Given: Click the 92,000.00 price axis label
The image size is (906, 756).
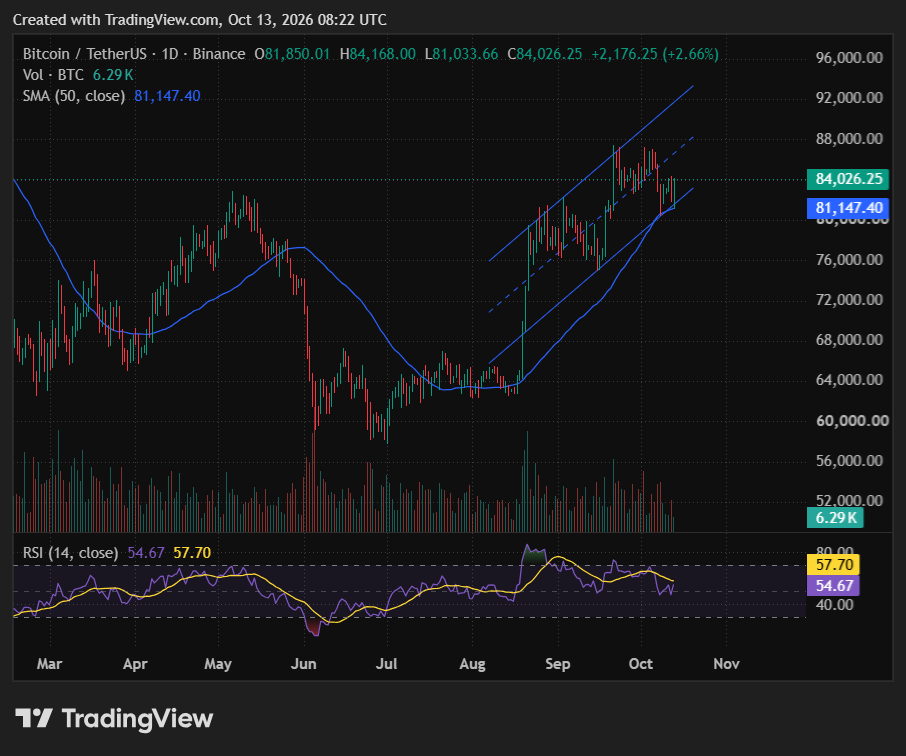Looking at the screenshot, I should pyautogui.click(x=849, y=98).
